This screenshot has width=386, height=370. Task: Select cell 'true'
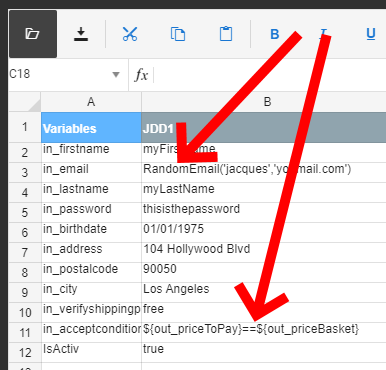(264, 353)
